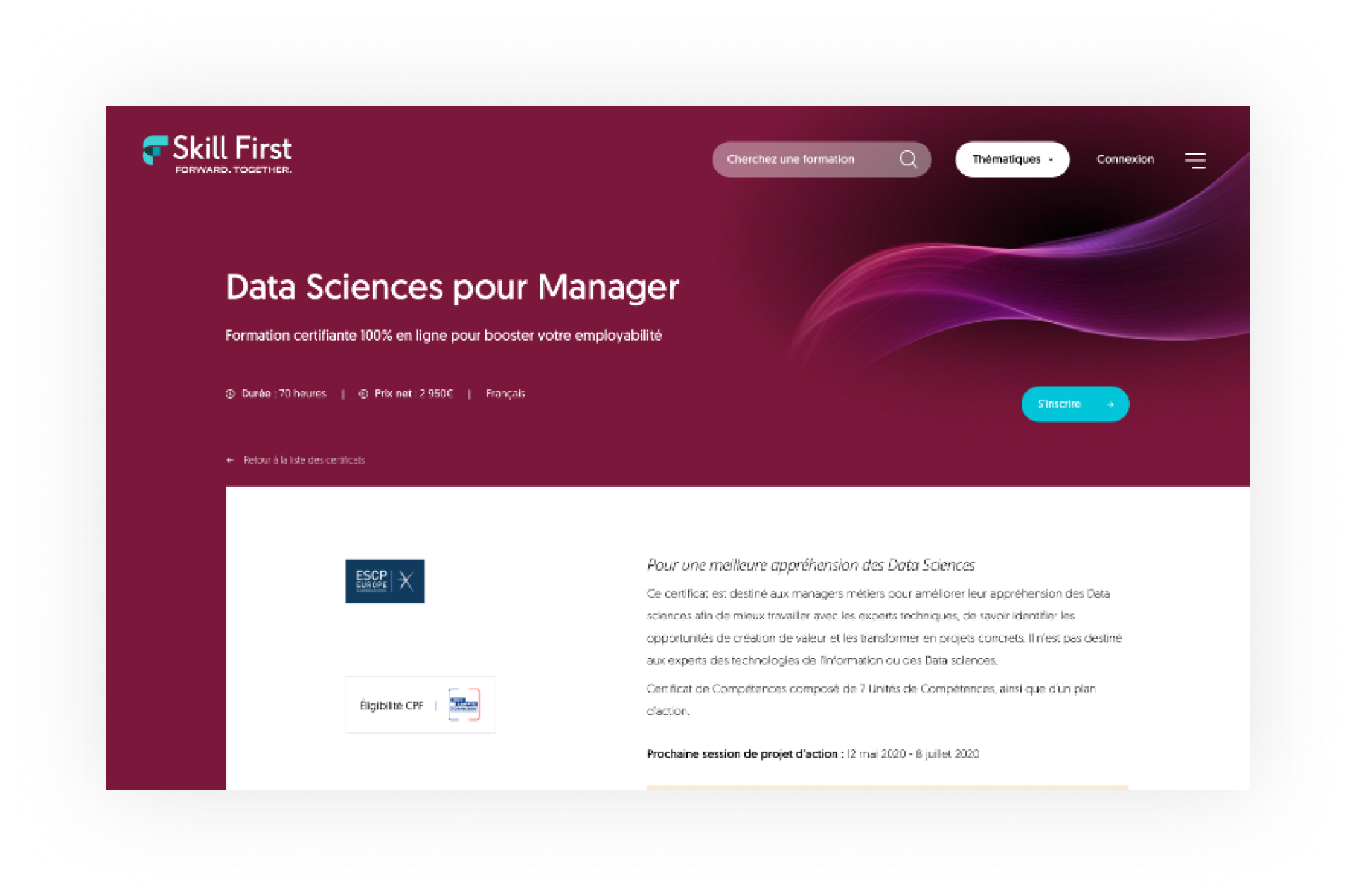Click the arrow inside the S'inscrire button
This screenshot has width=1356, height=896.
[x=1110, y=404]
